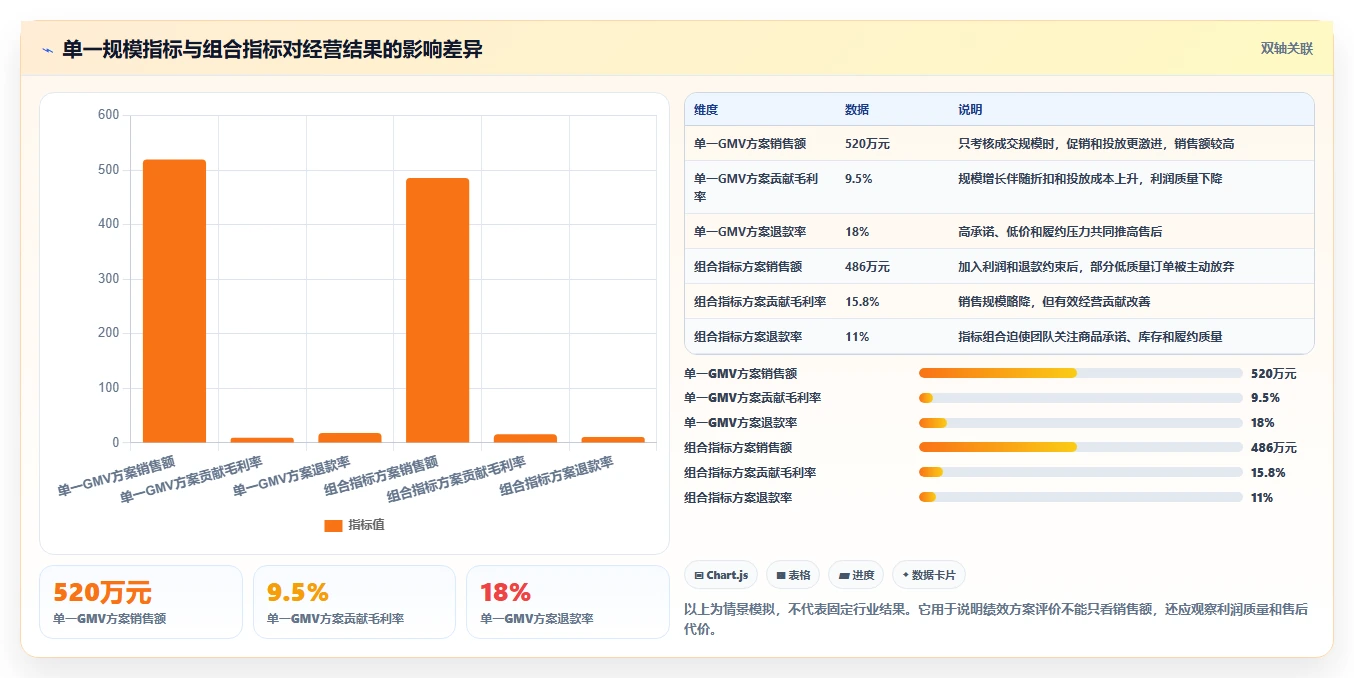Image resolution: width=1354 pixels, height=678 pixels.
Task: Click the 9.5% data card
Action: click(354, 602)
